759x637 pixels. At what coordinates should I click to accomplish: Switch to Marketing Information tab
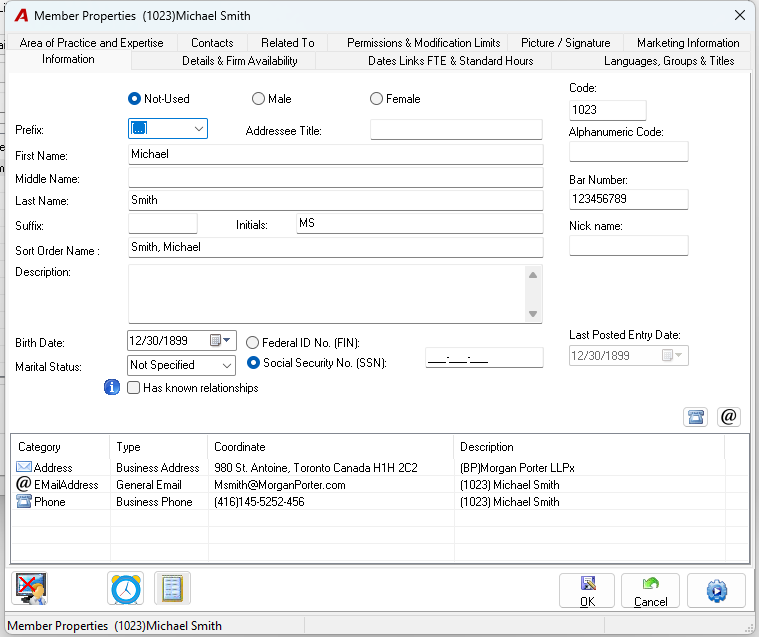click(x=688, y=43)
